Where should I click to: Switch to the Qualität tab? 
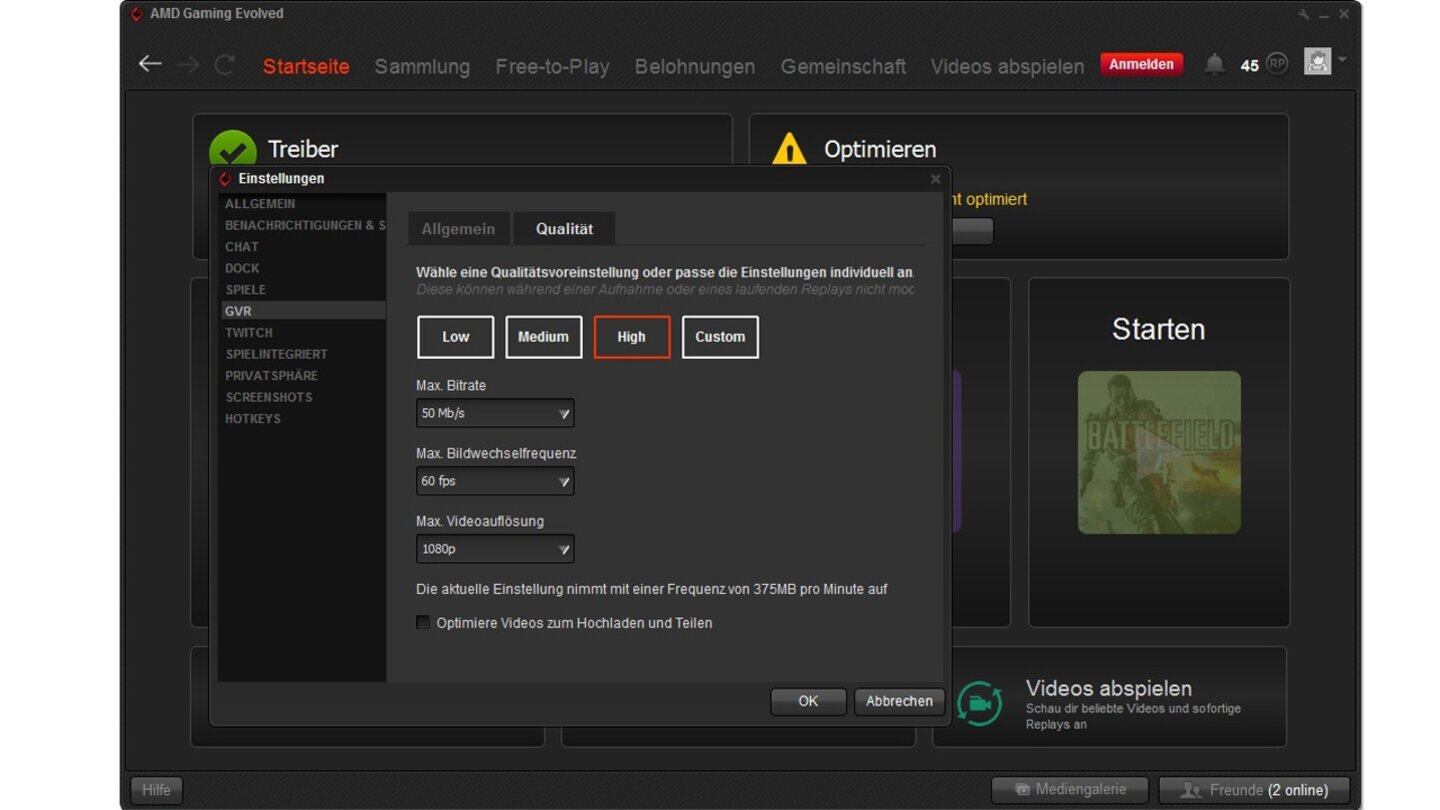coord(564,229)
